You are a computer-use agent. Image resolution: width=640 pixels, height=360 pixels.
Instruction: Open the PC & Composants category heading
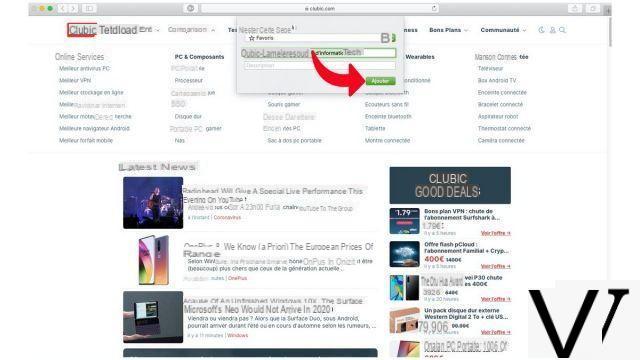tap(199, 57)
